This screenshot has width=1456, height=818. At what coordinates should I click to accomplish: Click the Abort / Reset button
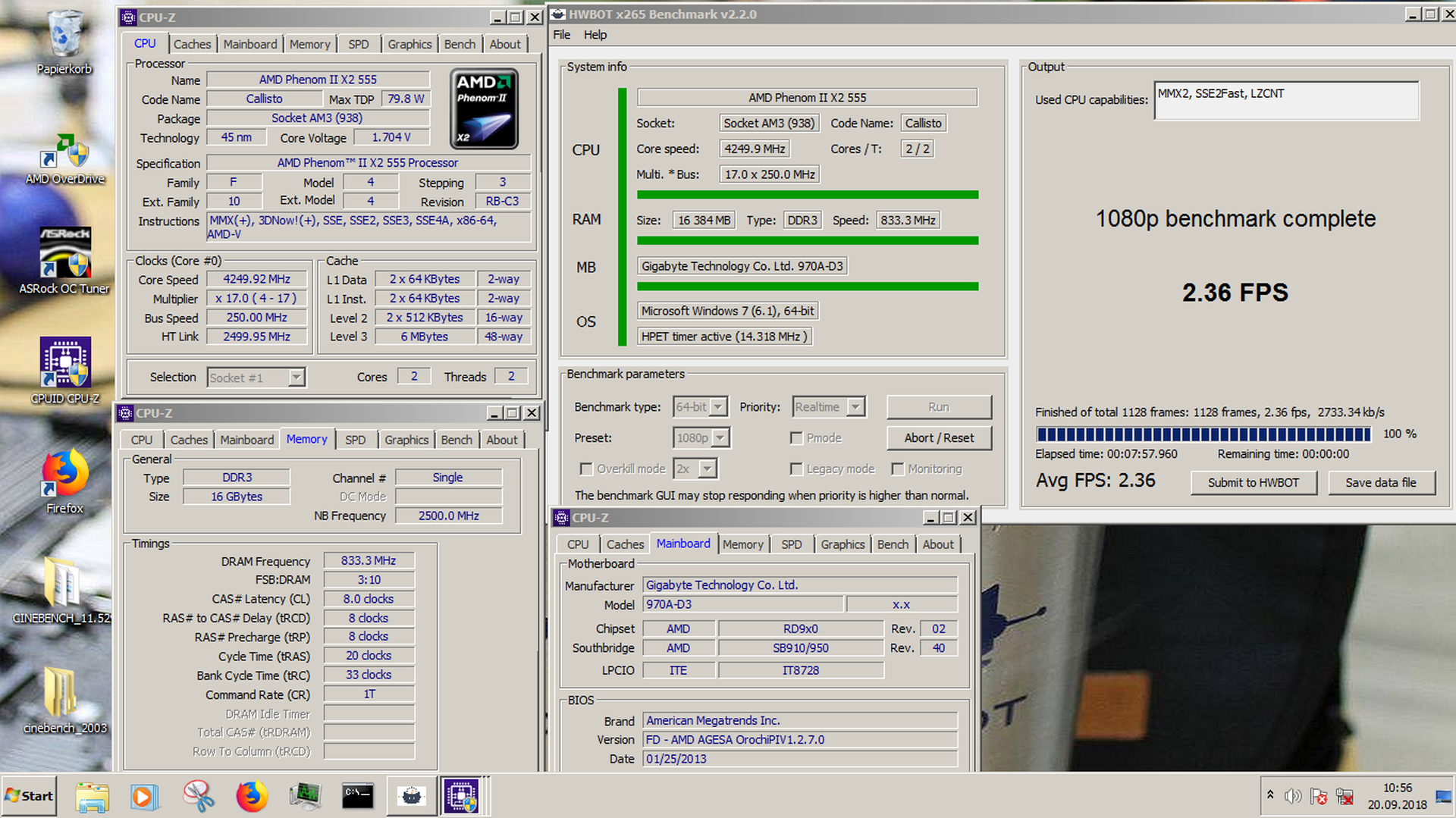coord(939,438)
